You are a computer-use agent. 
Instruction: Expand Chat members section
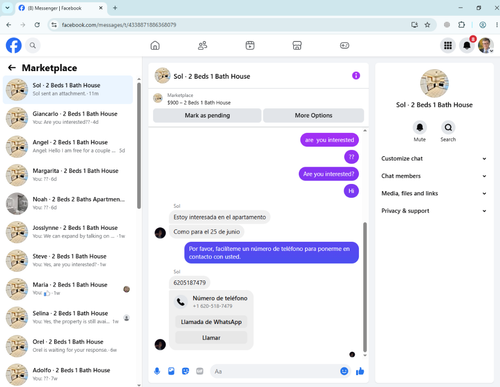pos(434,176)
